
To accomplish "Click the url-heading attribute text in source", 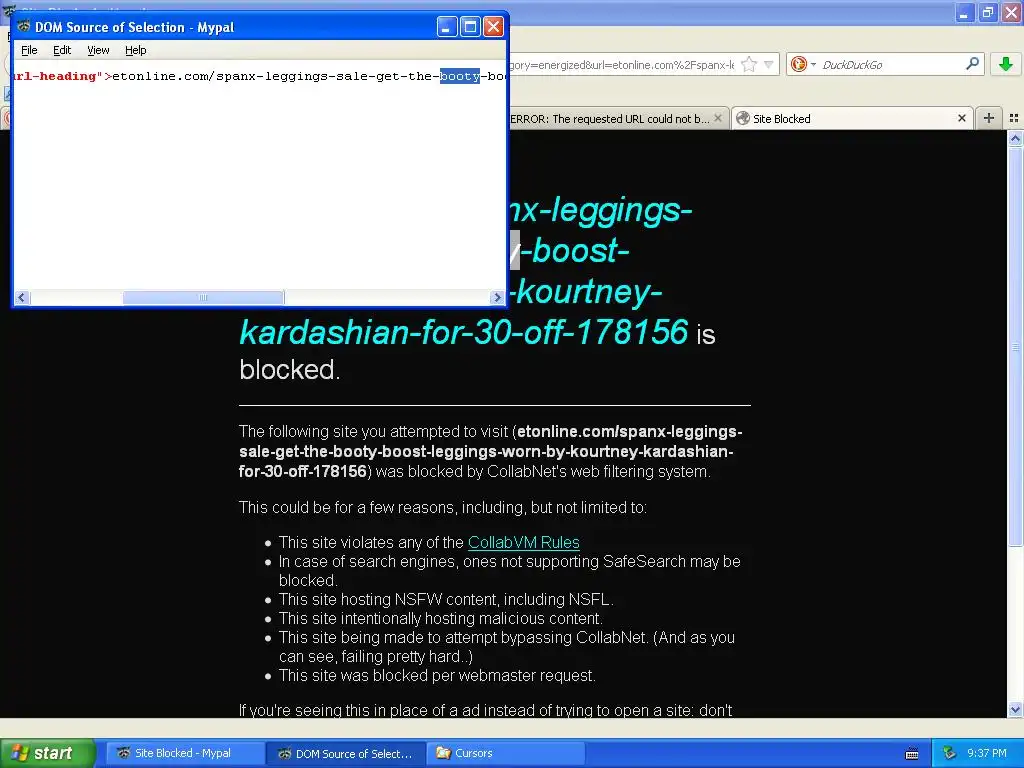I will 57,76.
